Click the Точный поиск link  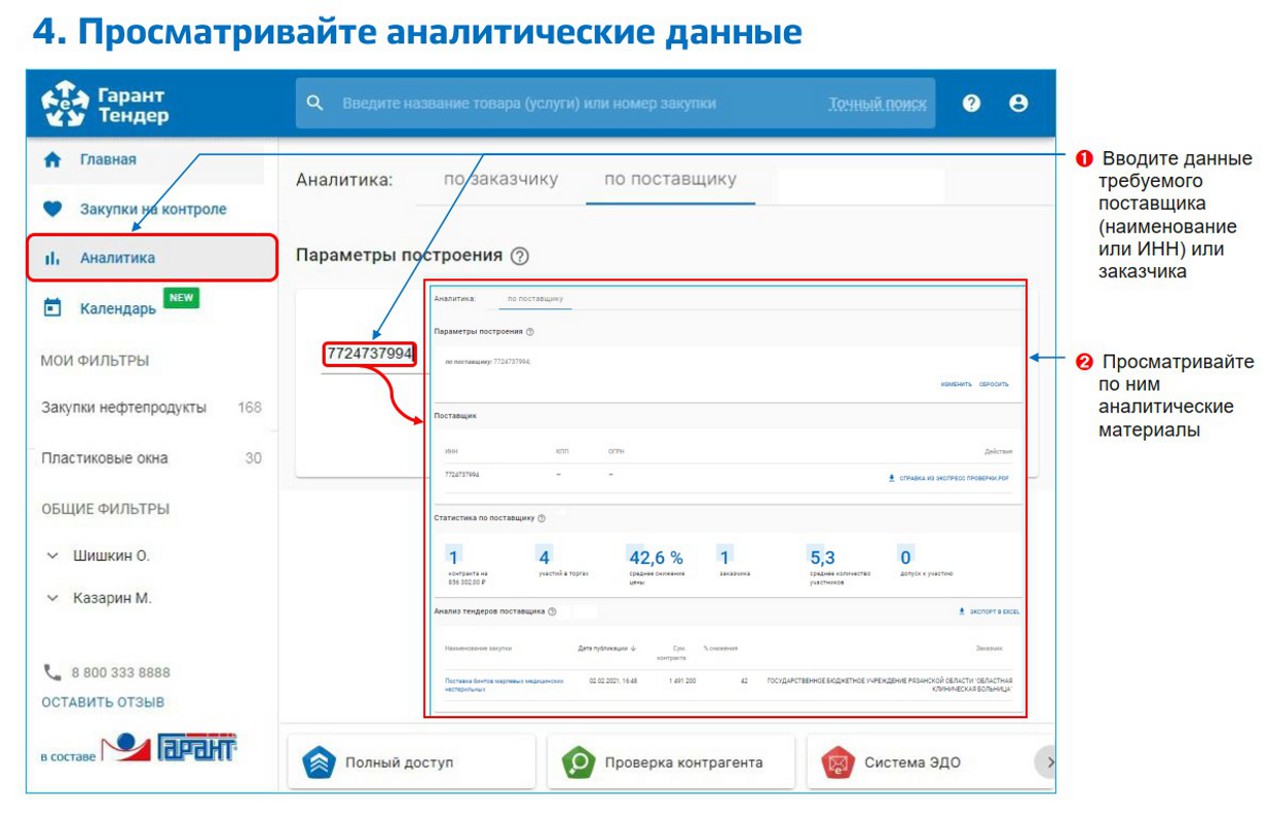pos(877,104)
